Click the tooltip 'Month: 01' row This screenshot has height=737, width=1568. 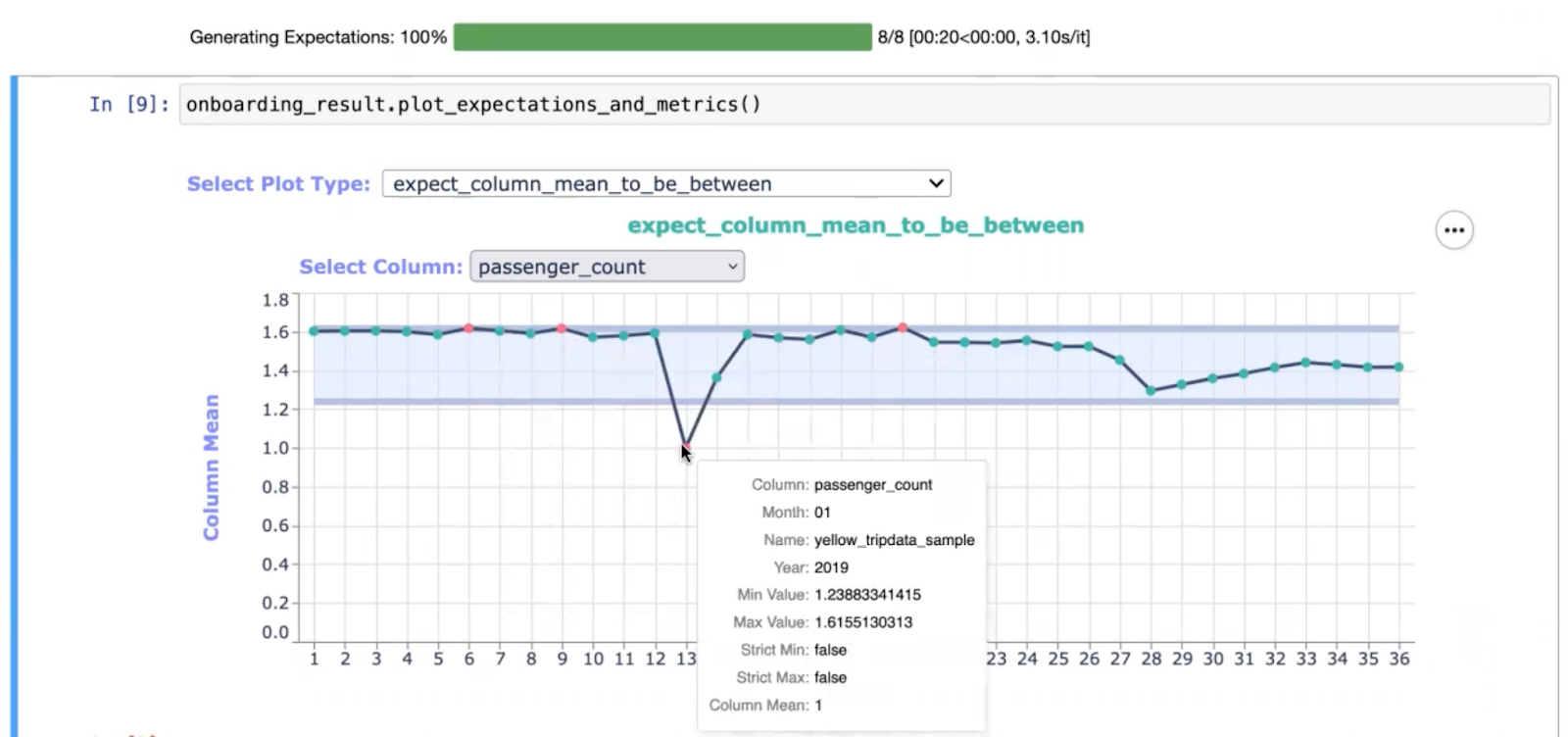point(796,513)
